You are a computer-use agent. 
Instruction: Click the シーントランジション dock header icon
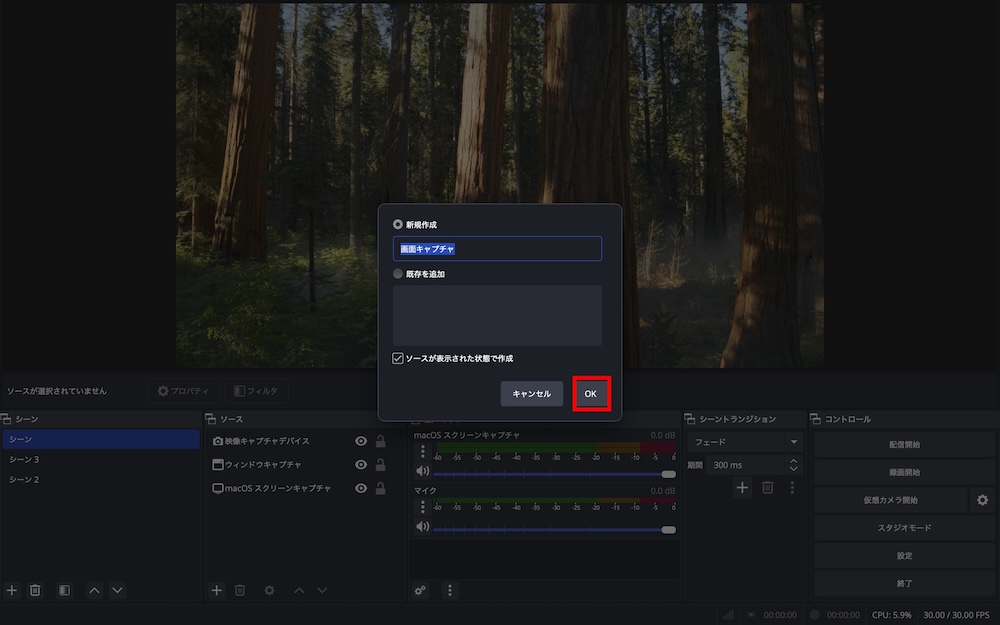(x=689, y=419)
